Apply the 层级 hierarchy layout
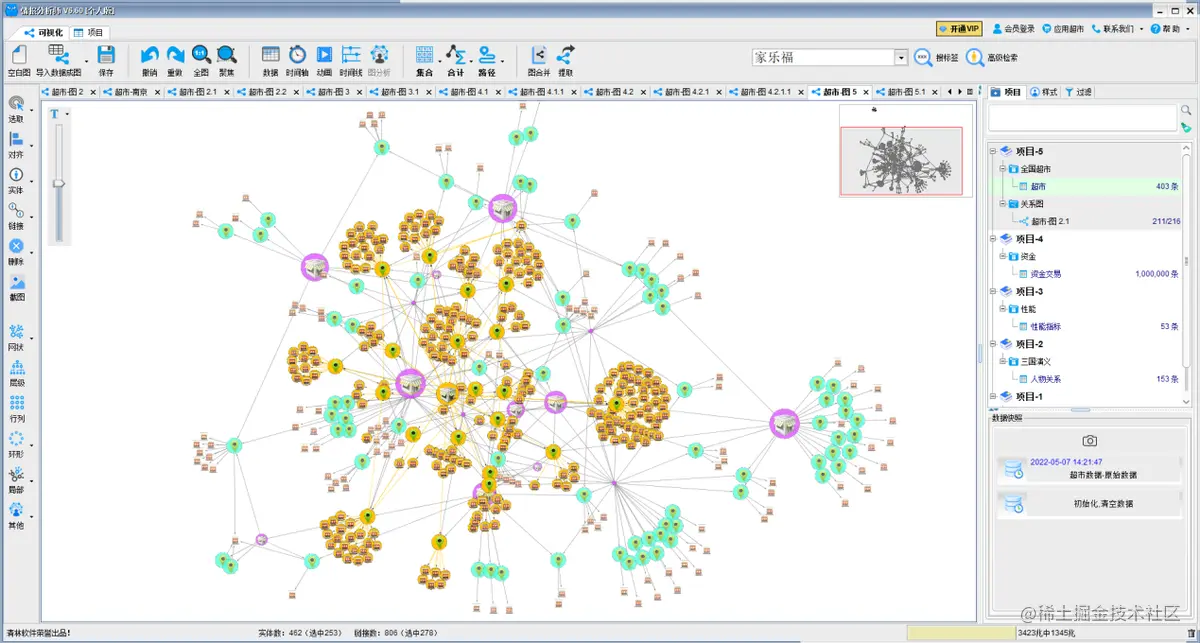Screen dimensions: 1200x643 click(x=16, y=368)
